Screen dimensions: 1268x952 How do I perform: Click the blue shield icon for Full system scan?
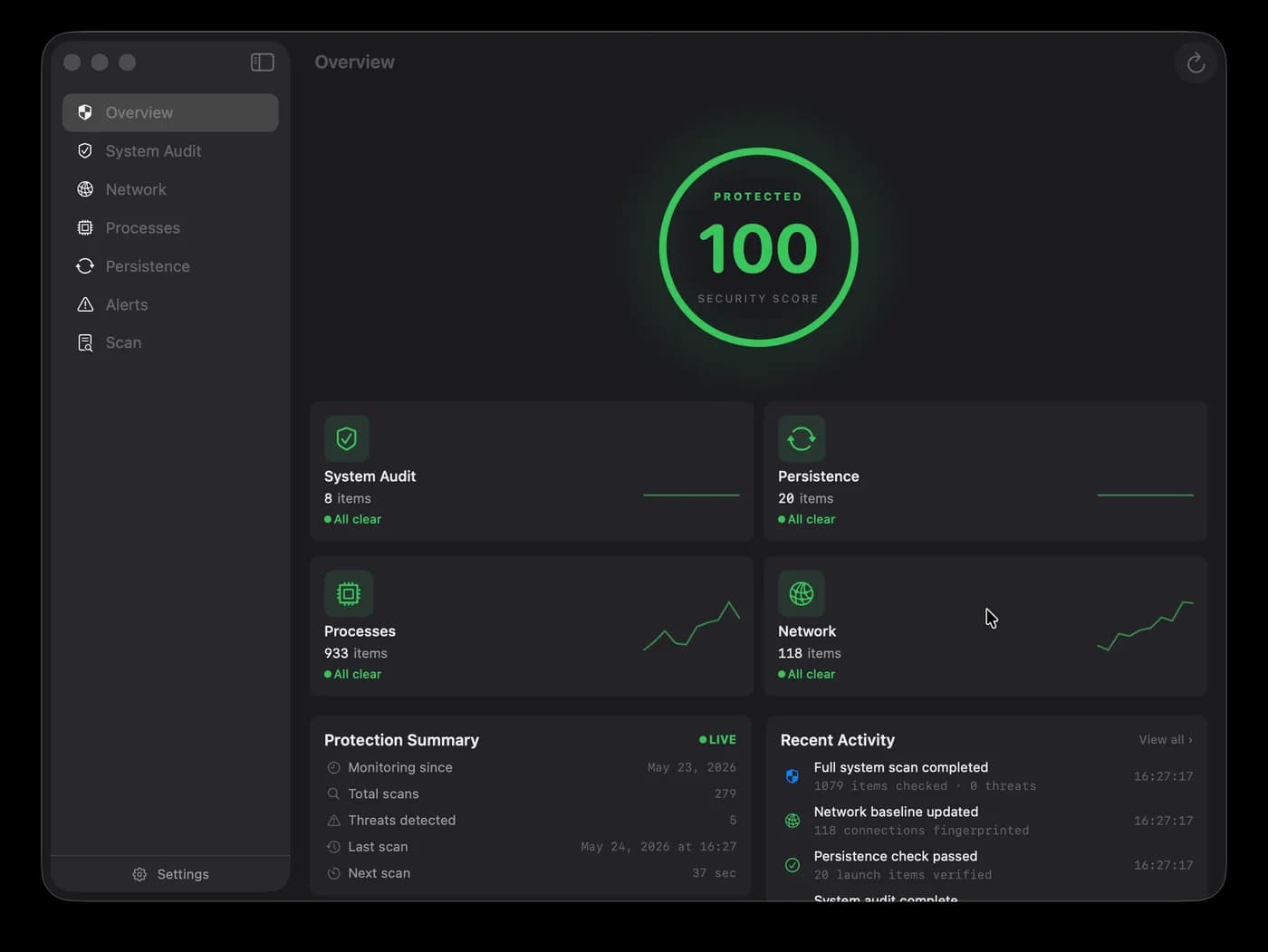[792, 776]
